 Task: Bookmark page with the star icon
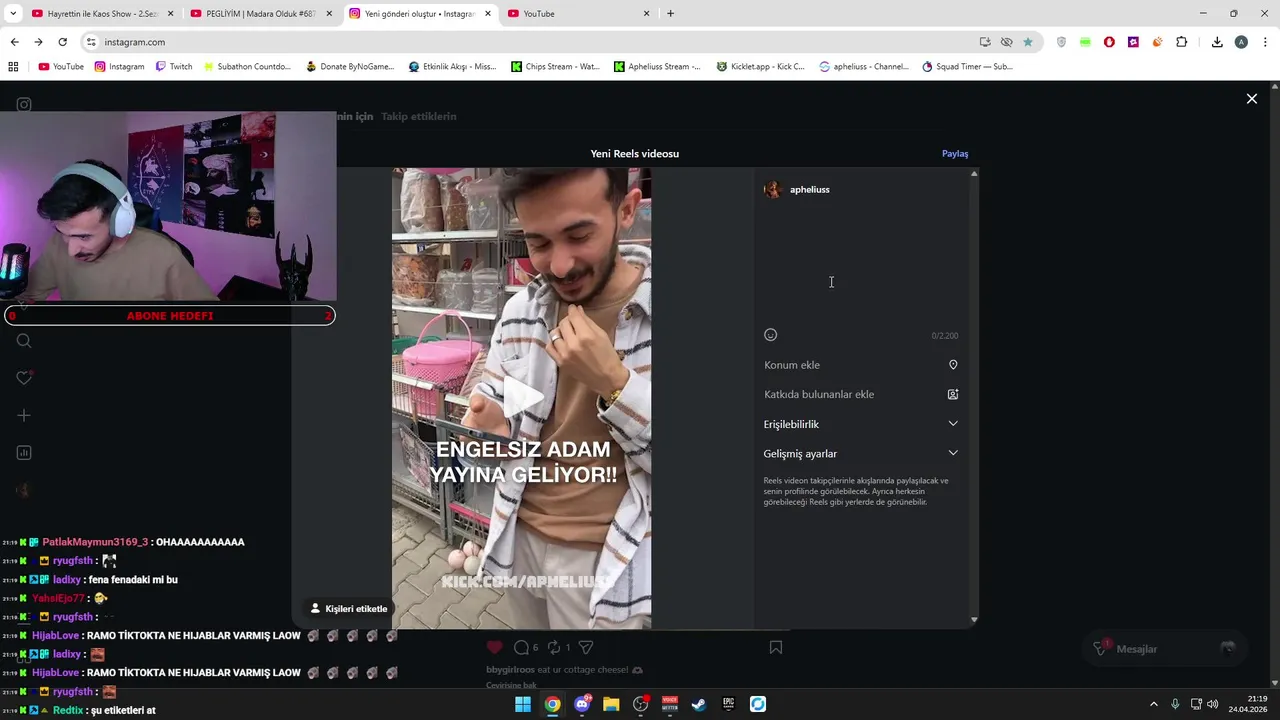point(1027,42)
